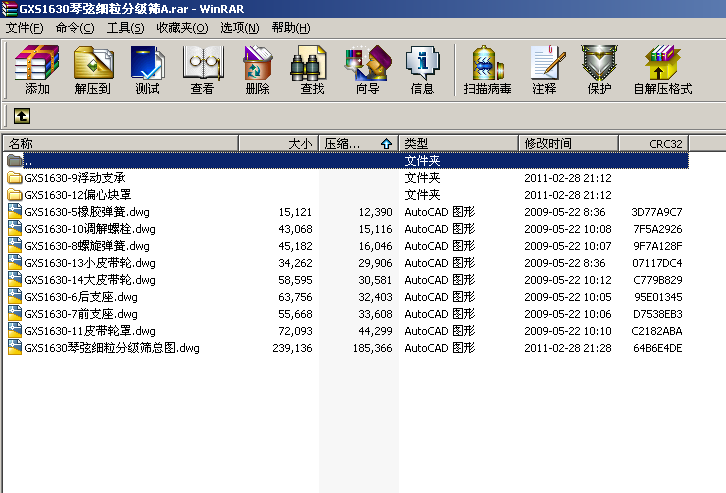Select file GXS1630-8螺旋弹簧.dwg
The image size is (726, 493).
(87, 246)
